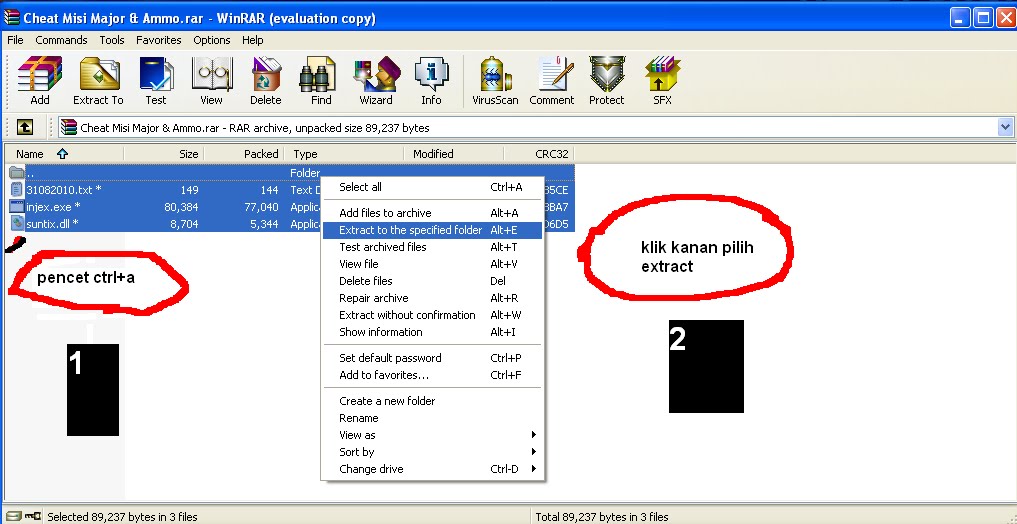Sort by the Size column header
This screenshot has height=524, width=1017.
[x=163, y=154]
